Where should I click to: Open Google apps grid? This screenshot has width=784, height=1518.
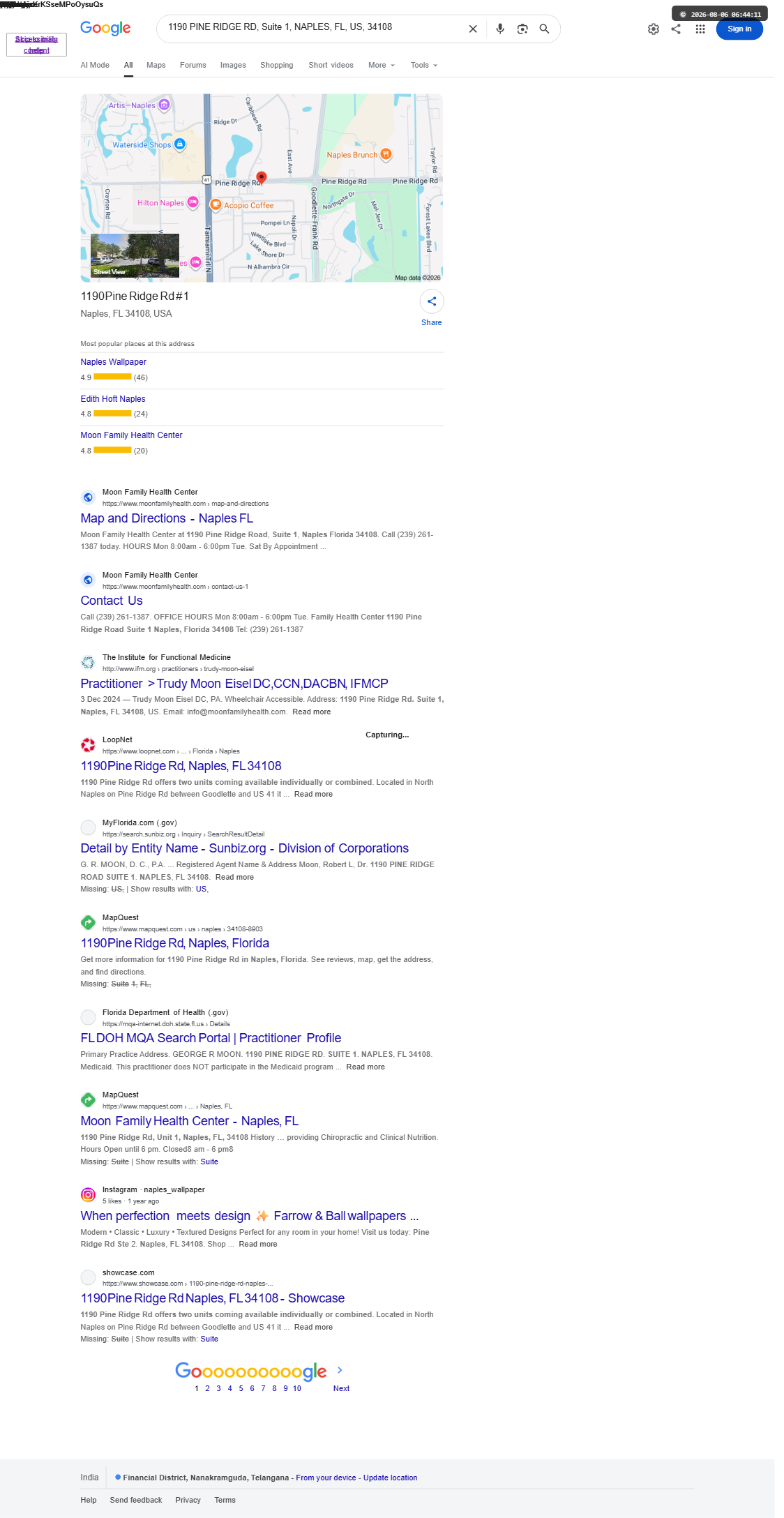click(700, 29)
